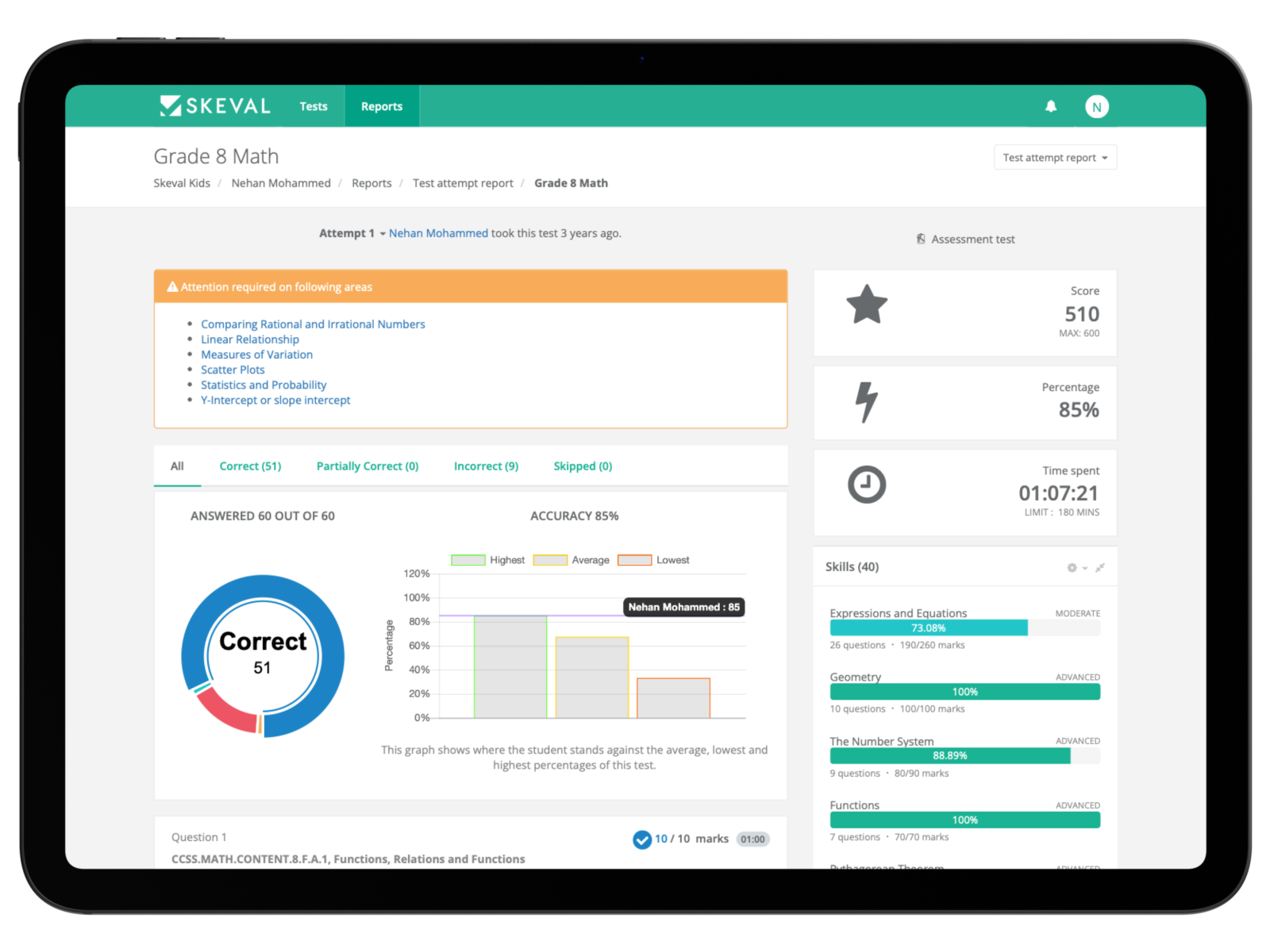The width and height of the screenshot is (1270, 952).
Task: Open the Test attempt report dropdown
Action: click(x=1055, y=158)
